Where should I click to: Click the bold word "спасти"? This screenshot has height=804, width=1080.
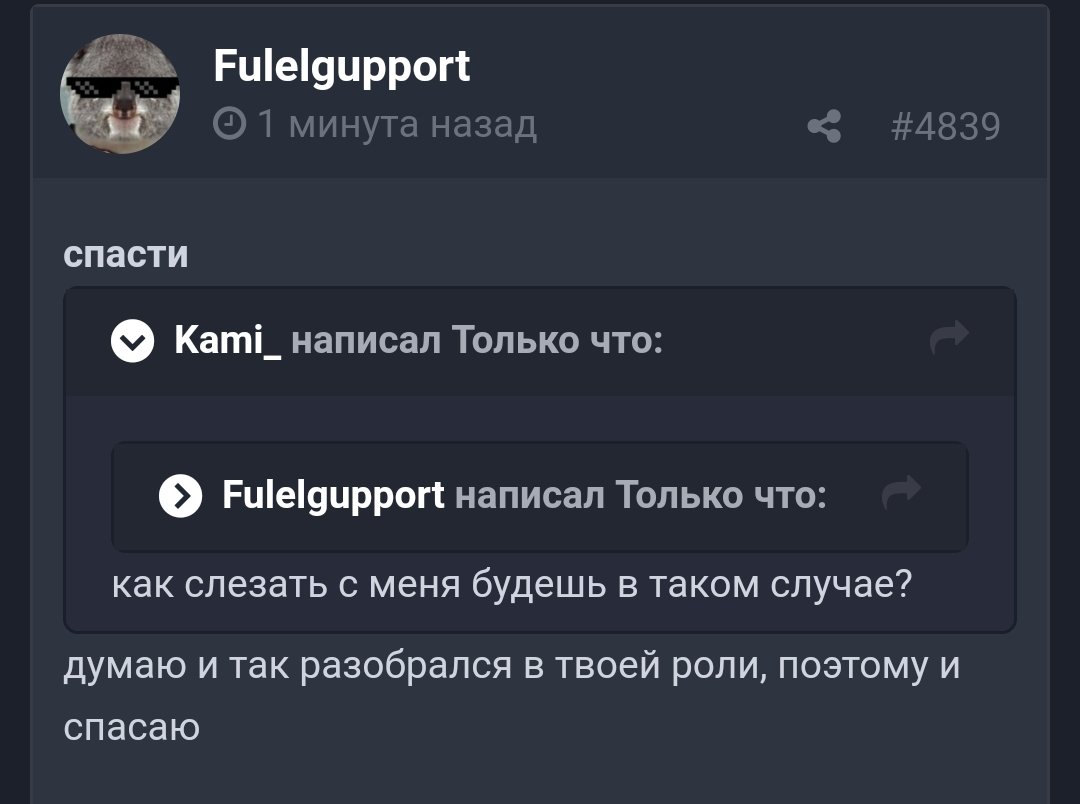pos(125,254)
